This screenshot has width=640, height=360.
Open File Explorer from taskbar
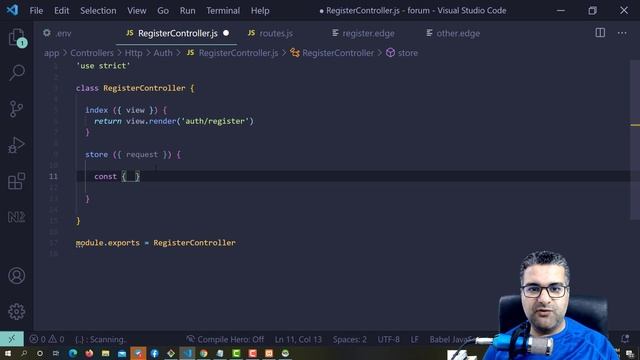(106, 353)
